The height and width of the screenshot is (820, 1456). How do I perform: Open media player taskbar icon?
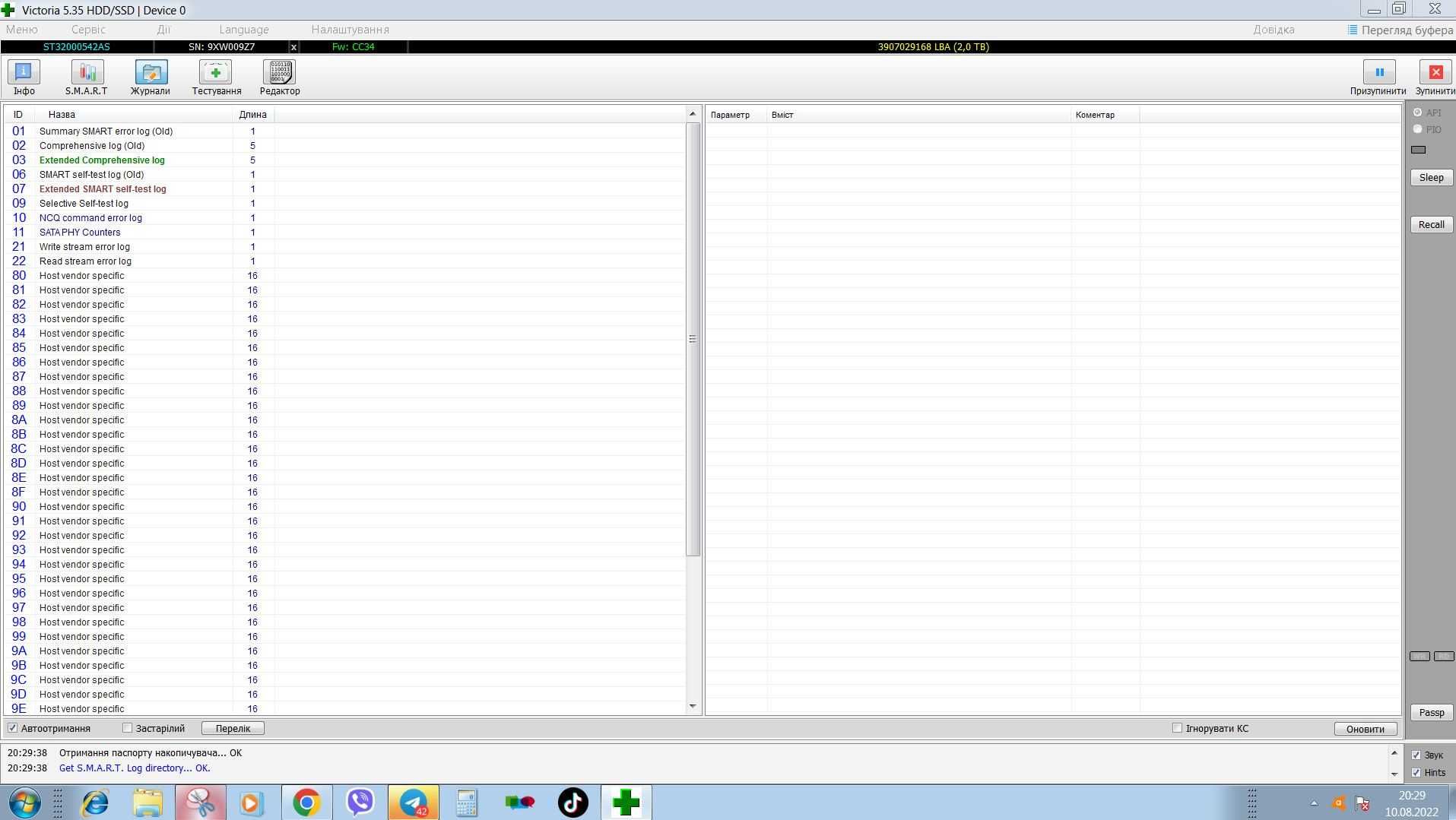click(252, 803)
